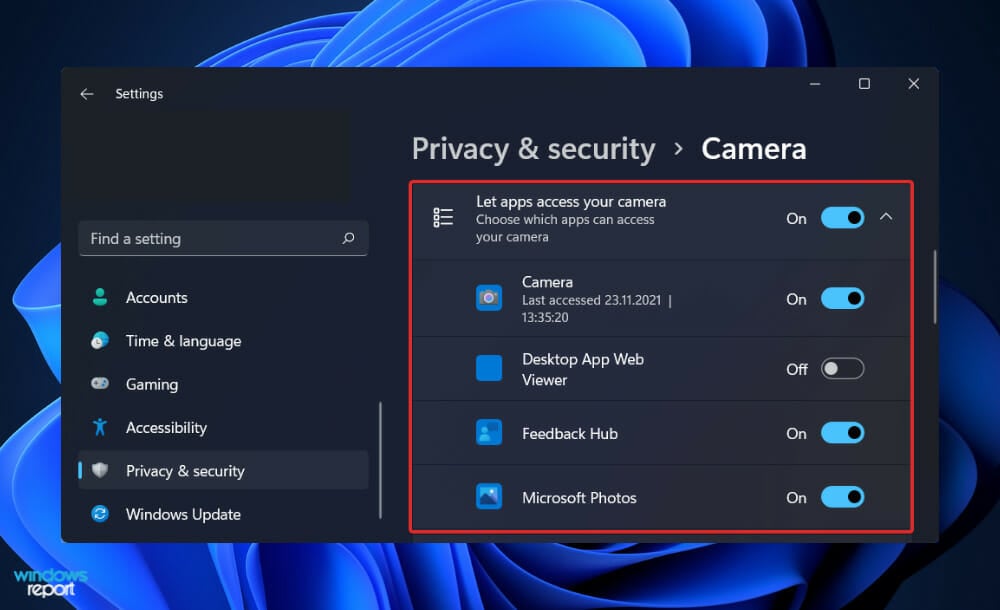Collapse the Let apps access camera section
This screenshot has width=1000, height=610.
click(886, 217)
